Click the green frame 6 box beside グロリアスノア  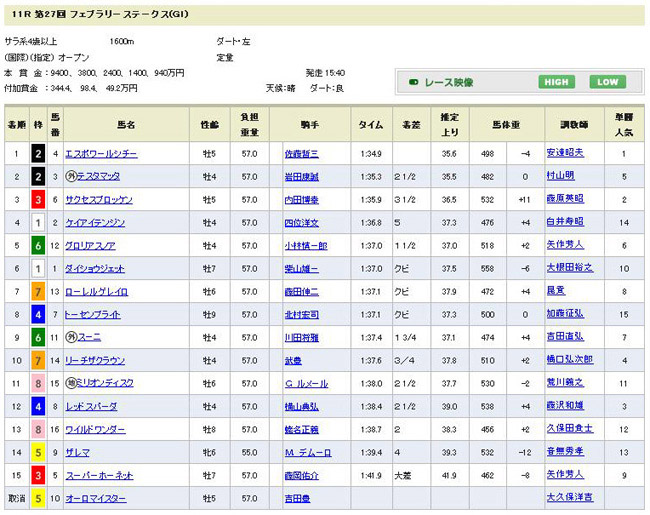click(x=37, y=246)
